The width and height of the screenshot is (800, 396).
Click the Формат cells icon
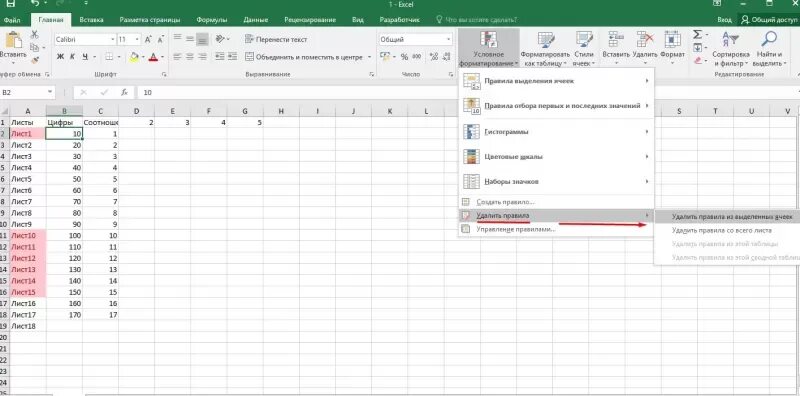coord(672,40)
